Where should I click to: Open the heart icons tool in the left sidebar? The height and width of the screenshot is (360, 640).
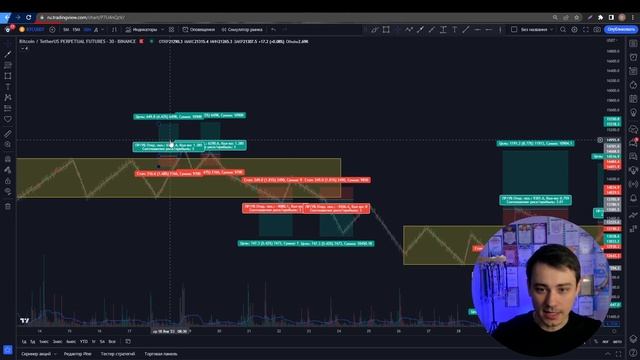pos(8,119)
